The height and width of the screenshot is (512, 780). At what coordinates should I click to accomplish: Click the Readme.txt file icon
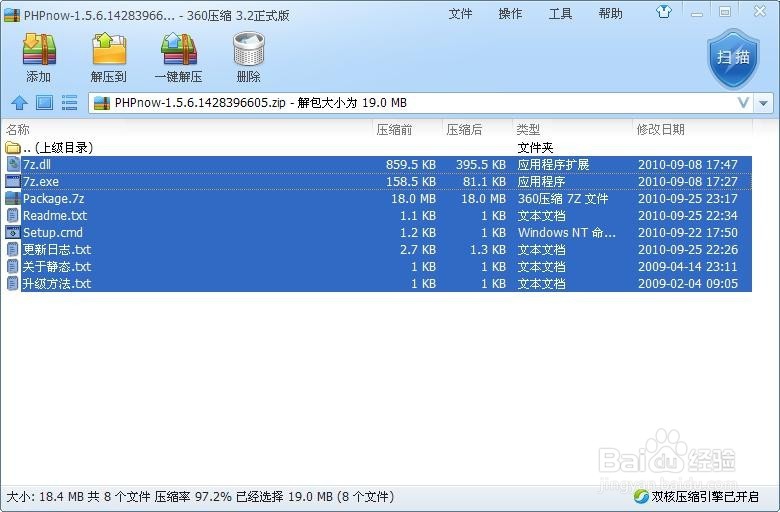coord(13,215)
